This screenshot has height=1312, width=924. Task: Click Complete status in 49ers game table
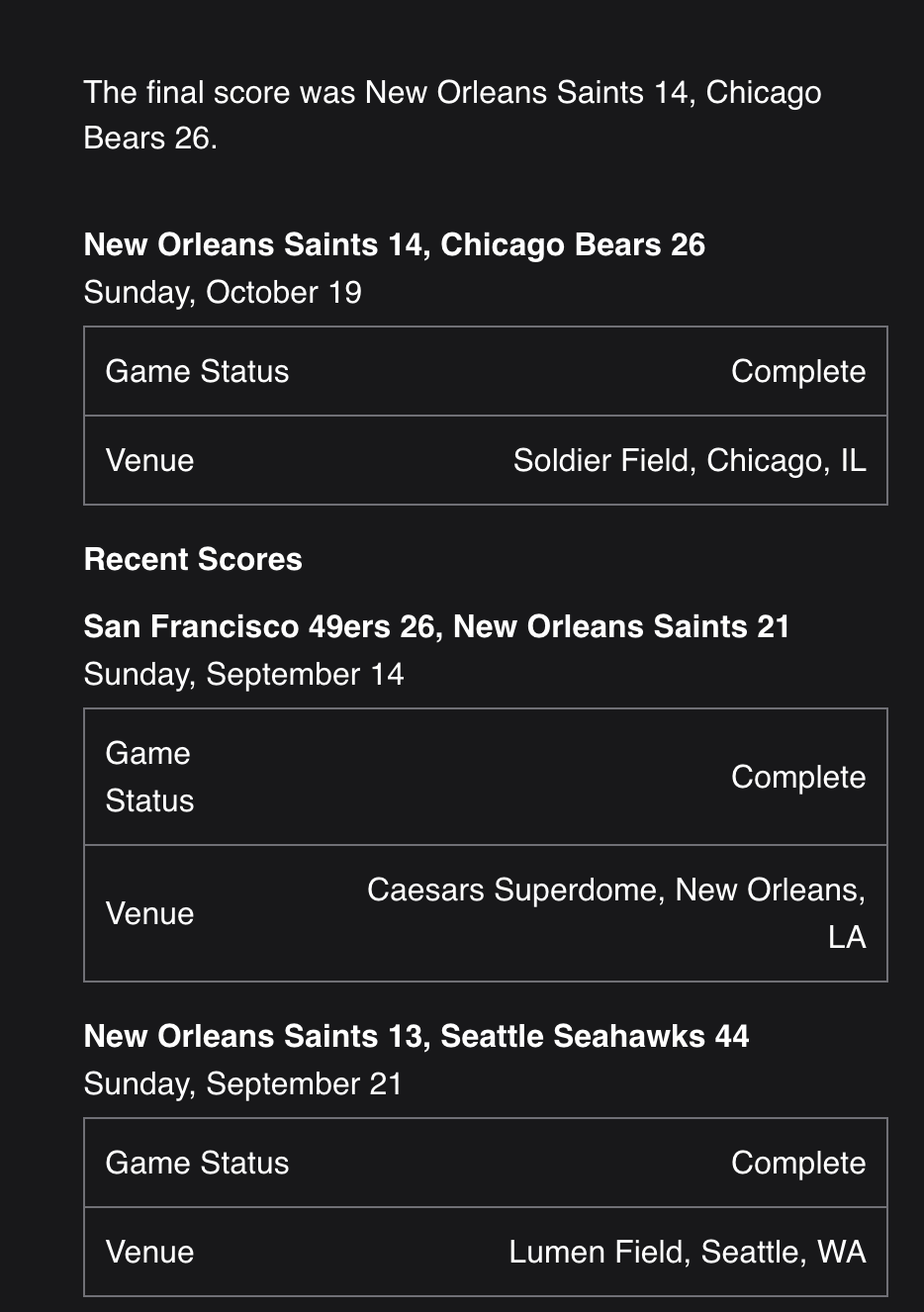coord(797,777)
